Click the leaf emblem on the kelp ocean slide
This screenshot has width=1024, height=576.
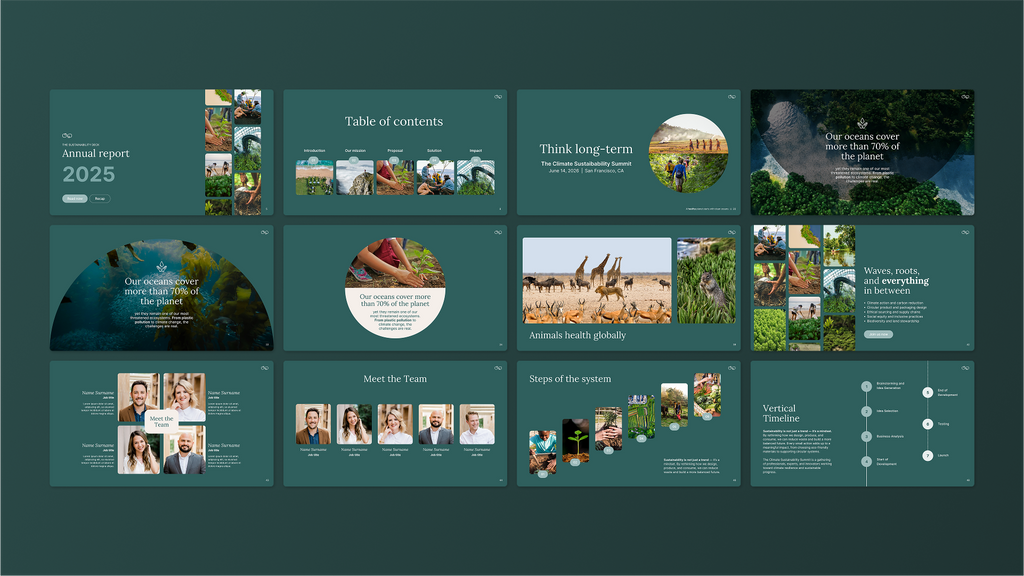[161, 267]
